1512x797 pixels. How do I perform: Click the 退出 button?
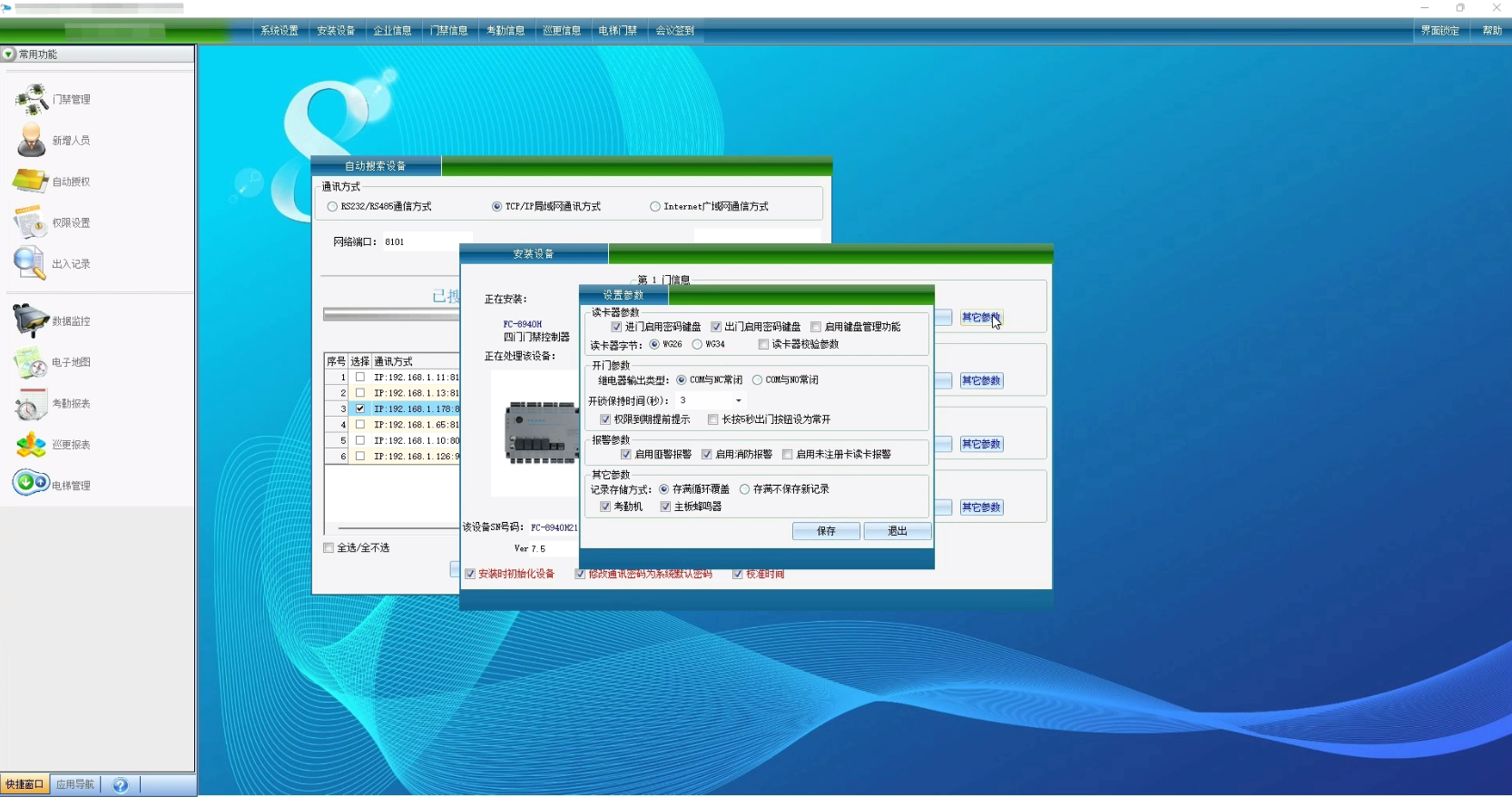(x=897, y=531)
